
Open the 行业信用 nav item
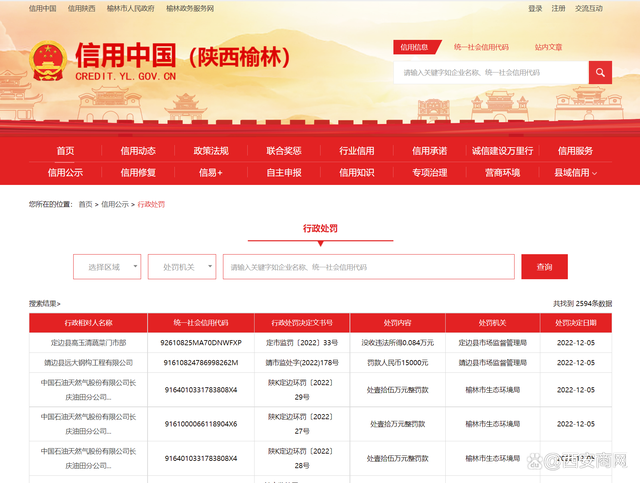(x=357, y=151)
